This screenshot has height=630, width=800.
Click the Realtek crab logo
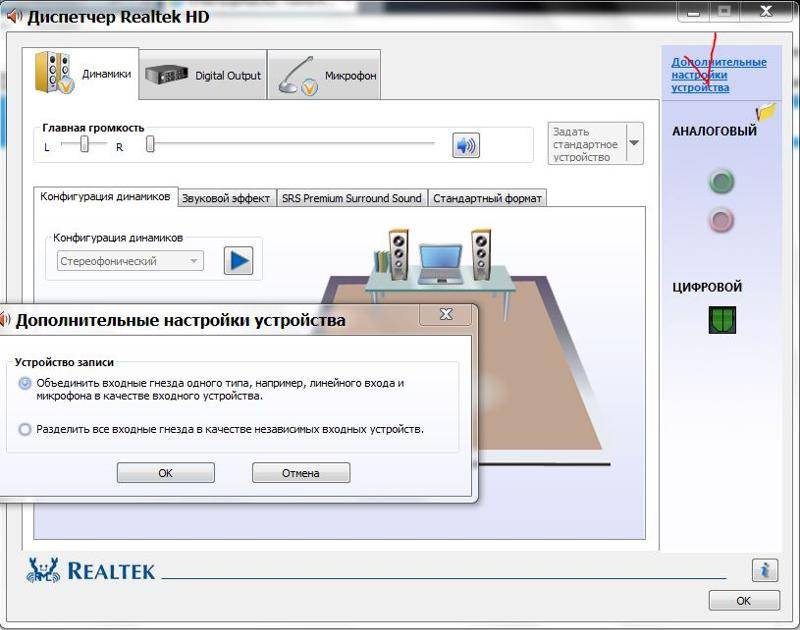pos(43,570)
